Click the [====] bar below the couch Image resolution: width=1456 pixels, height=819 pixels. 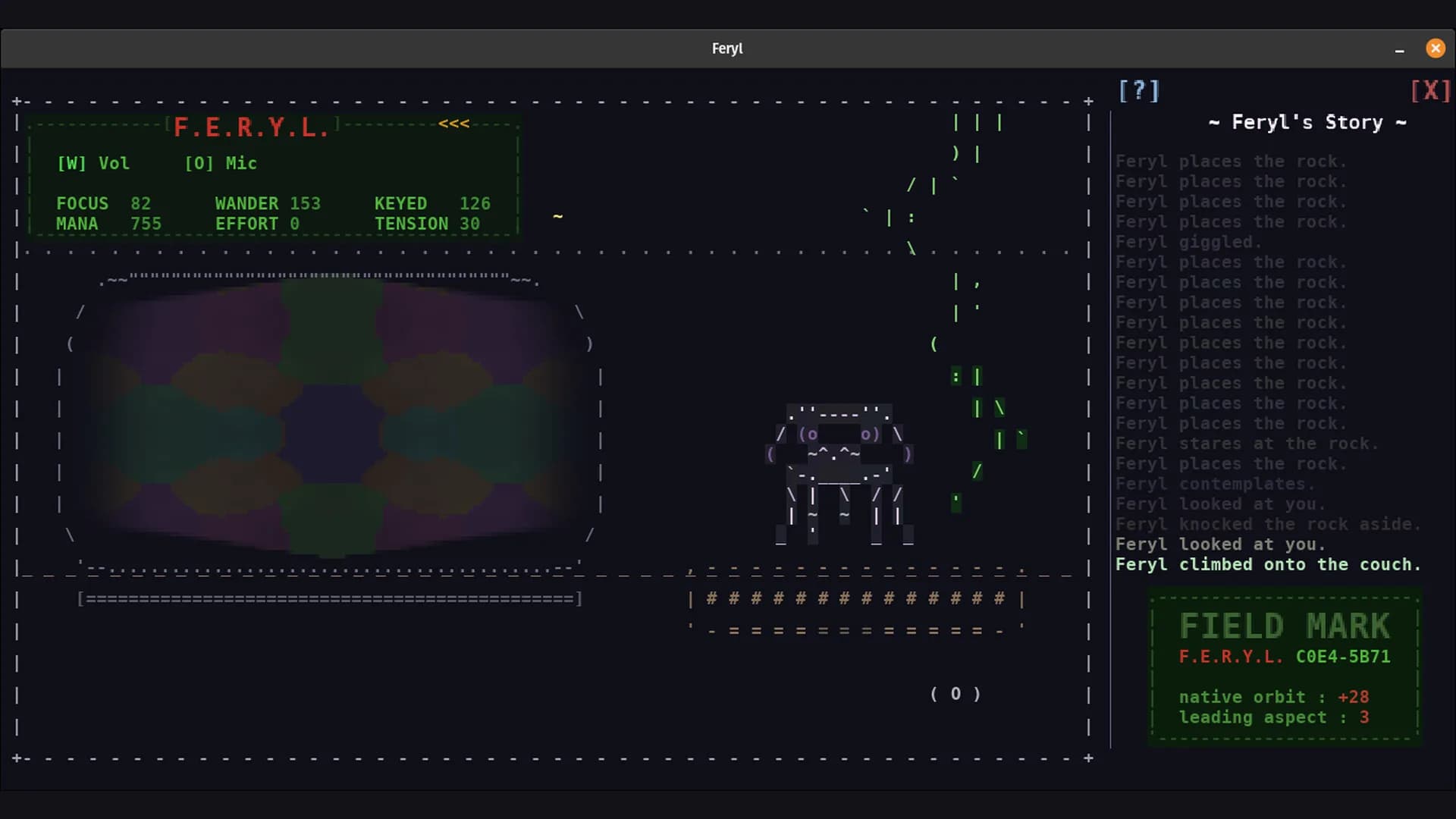330,599
